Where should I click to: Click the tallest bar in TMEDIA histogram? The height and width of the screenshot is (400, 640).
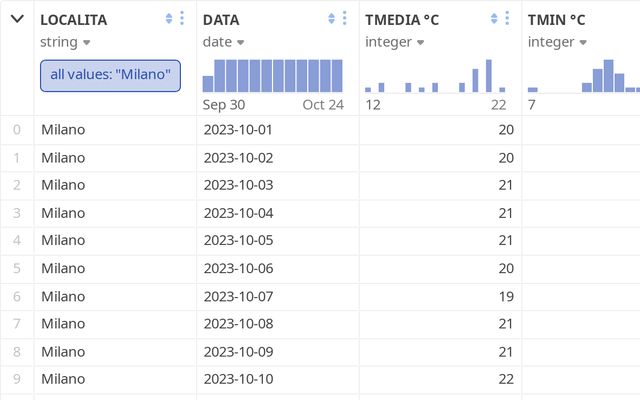pyautogui.click(x=489, y=76)
